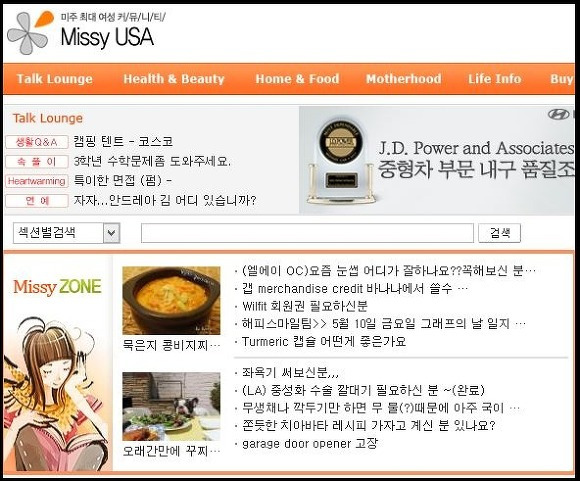Click the Hyundai logo in the ad banner
The height and width of the screenshot is (481, 580).
(558, 114)
